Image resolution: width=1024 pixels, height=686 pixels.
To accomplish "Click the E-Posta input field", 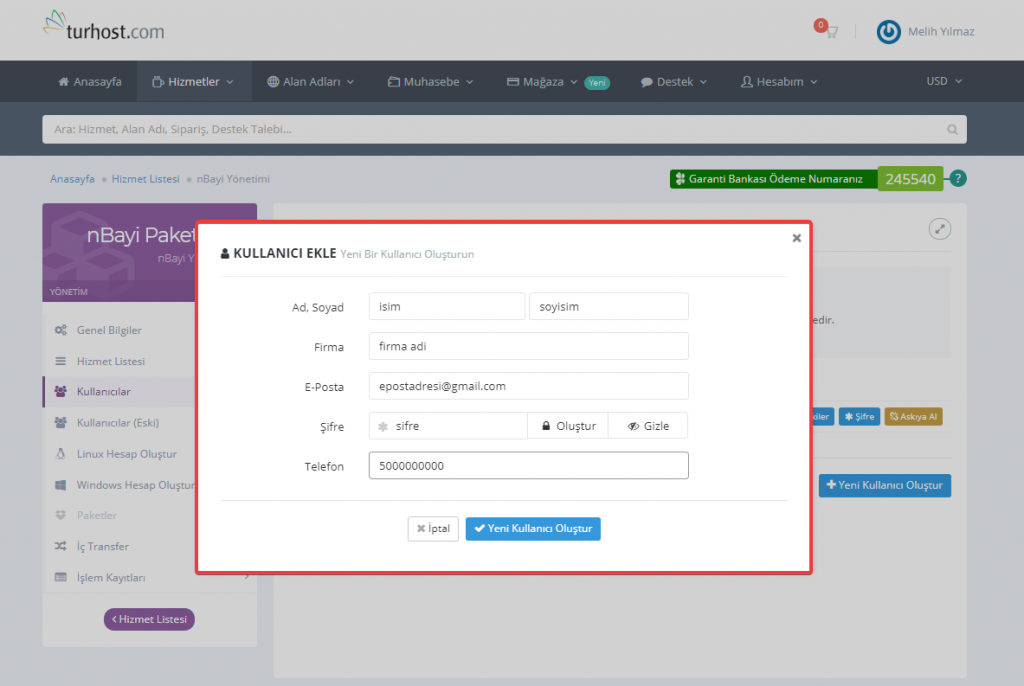I will tap(528, 386).
